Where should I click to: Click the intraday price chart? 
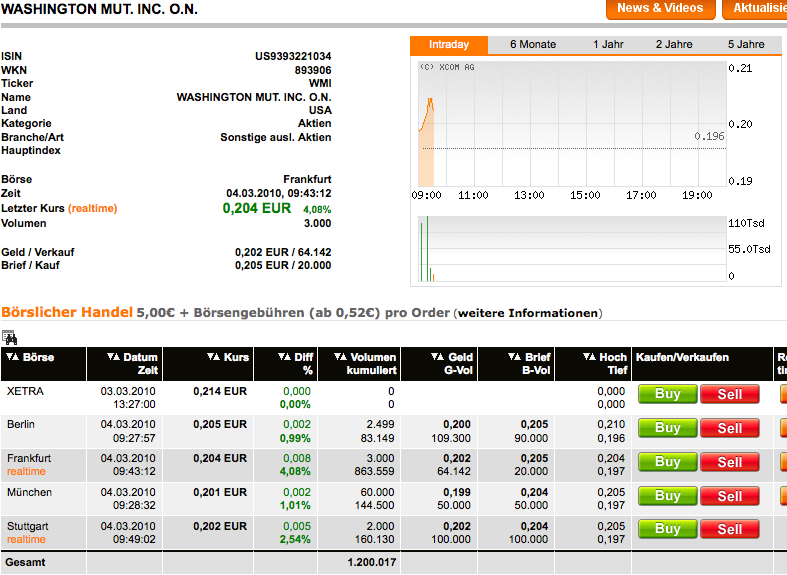point(572,124)
